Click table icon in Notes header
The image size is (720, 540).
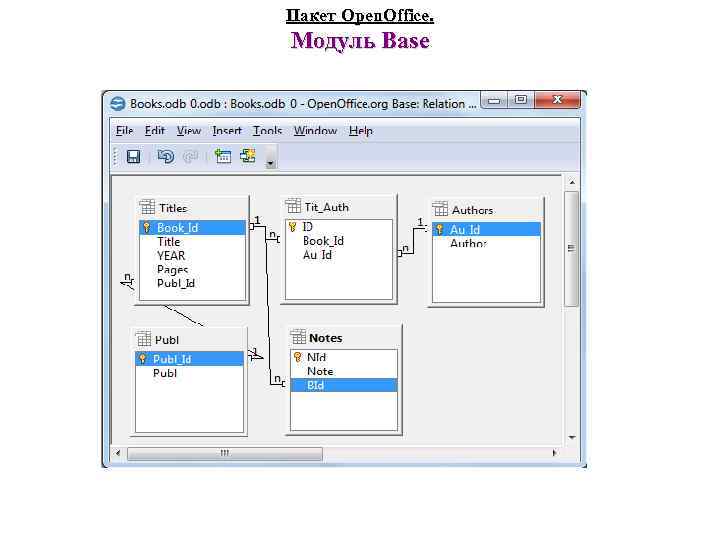298,337
